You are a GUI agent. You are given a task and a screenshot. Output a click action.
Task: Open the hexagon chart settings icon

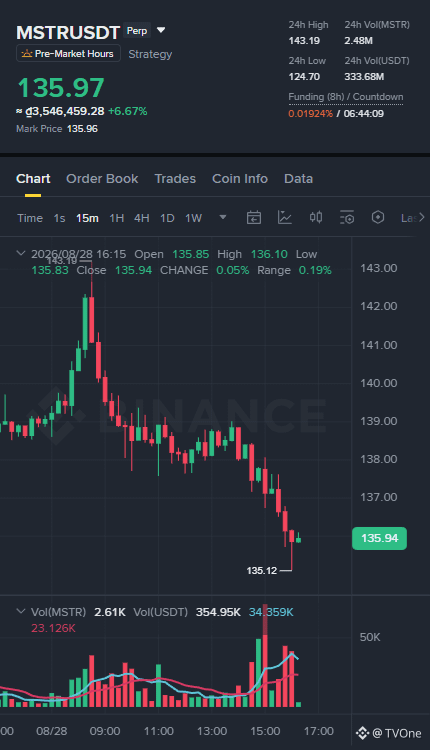[x=378, y=218]
